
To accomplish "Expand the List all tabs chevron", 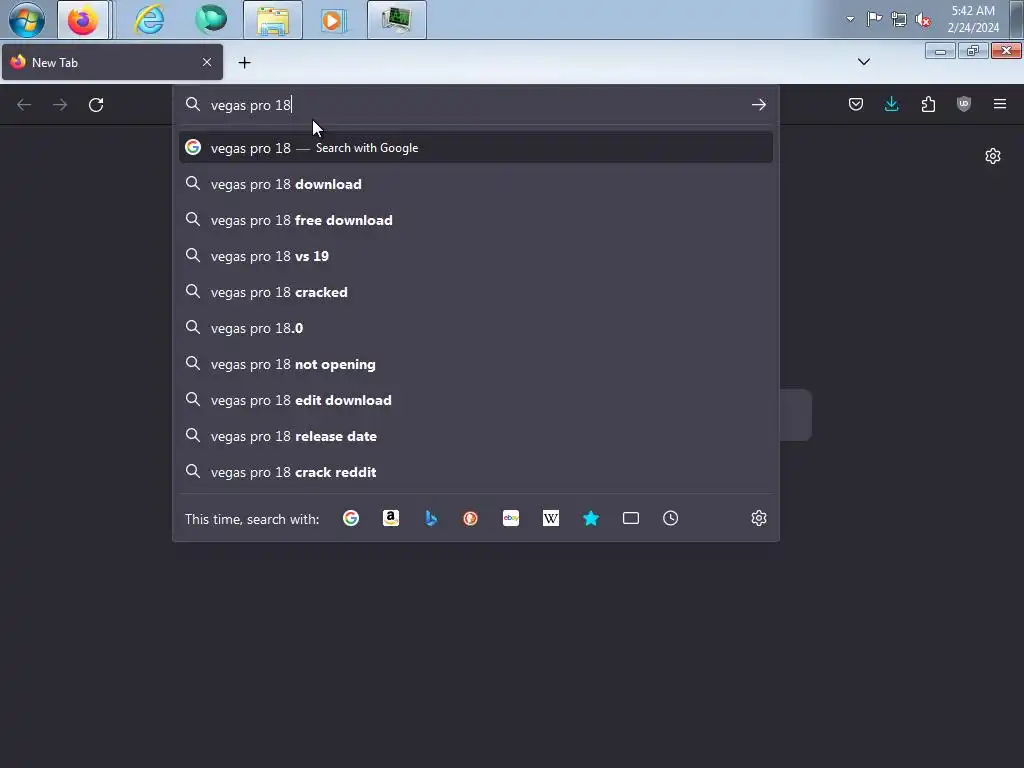I will pos(863,62).
